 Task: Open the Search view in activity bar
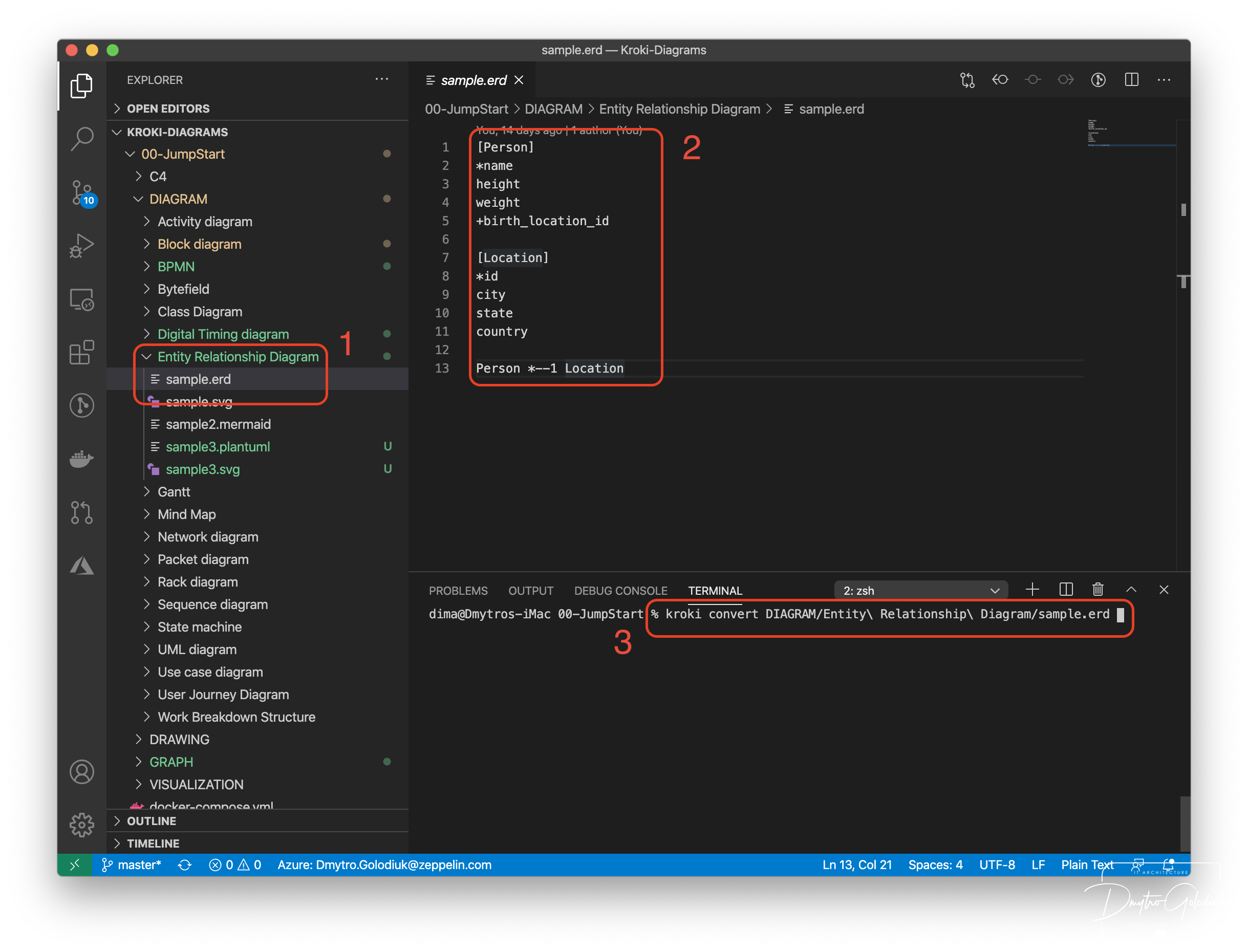[81, 138]
